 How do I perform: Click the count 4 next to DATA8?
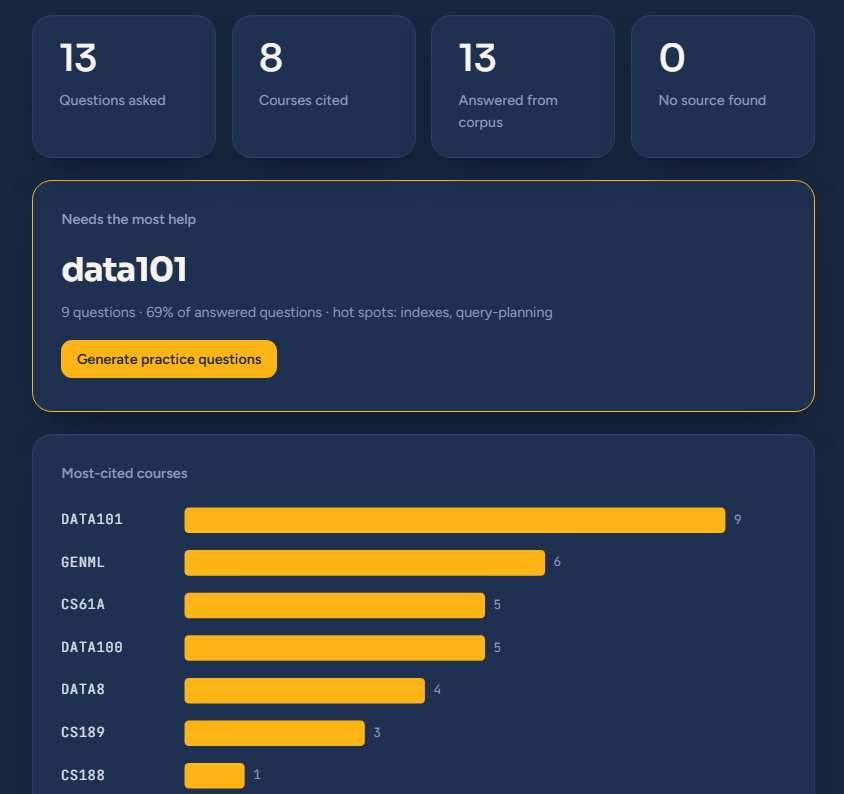pyautogui.click(x=437, y=690)
